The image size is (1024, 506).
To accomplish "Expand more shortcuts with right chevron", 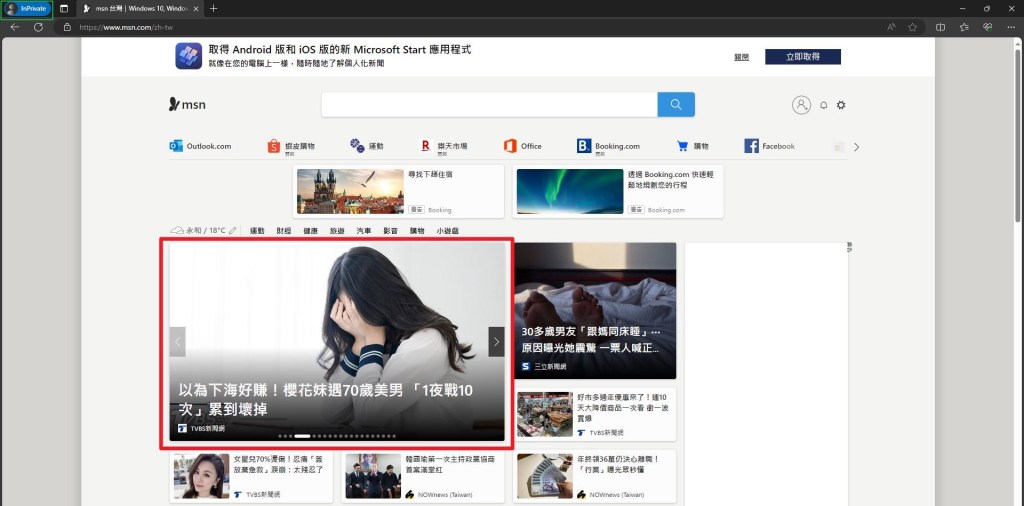I will (856, 147).
